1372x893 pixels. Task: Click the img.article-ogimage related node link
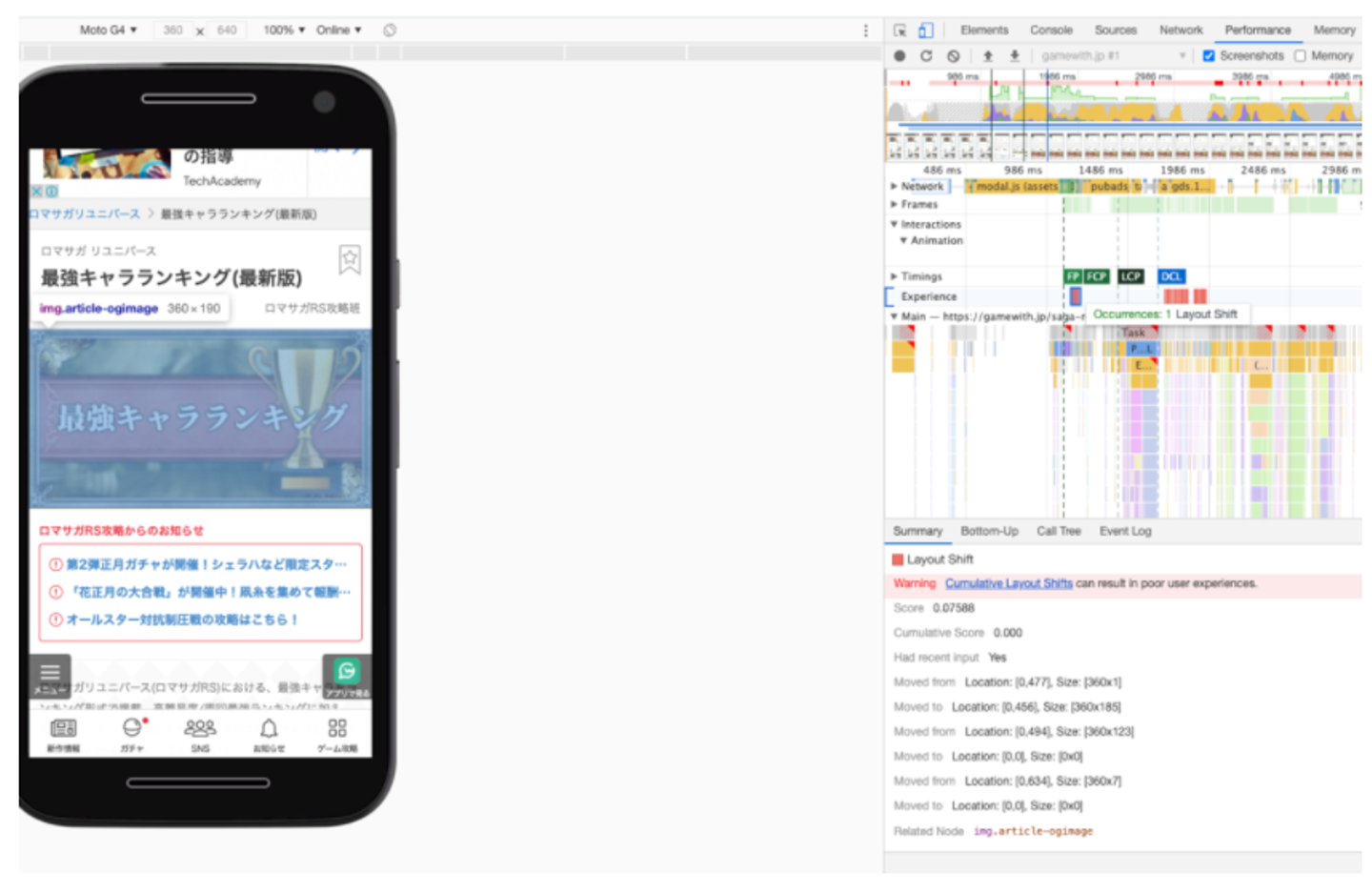click(1033, 832)
